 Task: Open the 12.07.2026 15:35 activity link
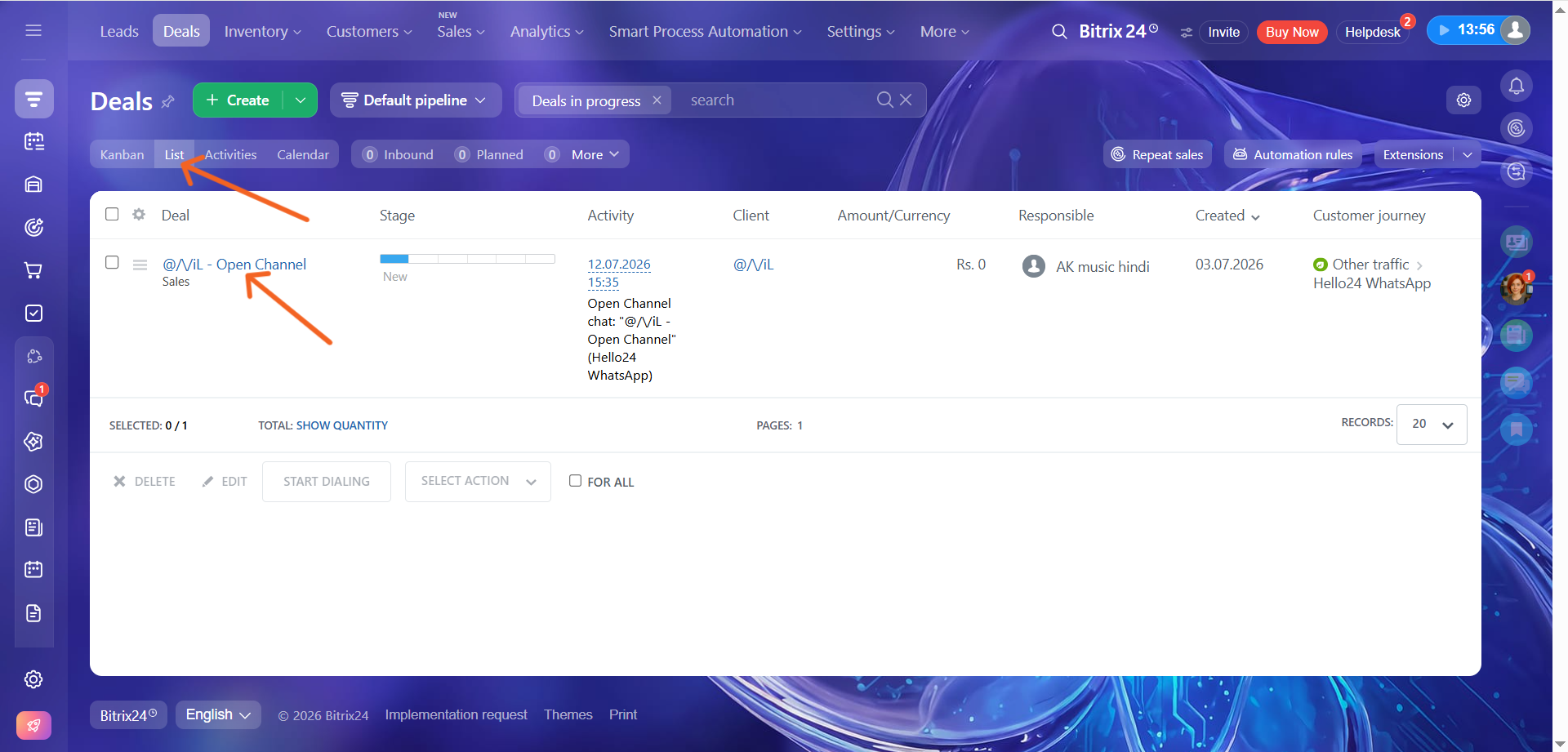click(x=619, y=274)
